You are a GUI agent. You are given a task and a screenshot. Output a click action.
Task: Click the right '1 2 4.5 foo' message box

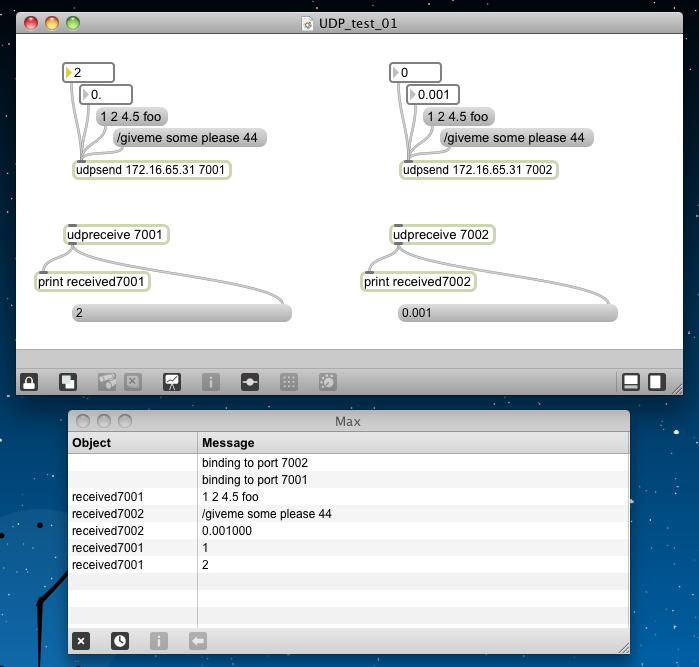459,117
